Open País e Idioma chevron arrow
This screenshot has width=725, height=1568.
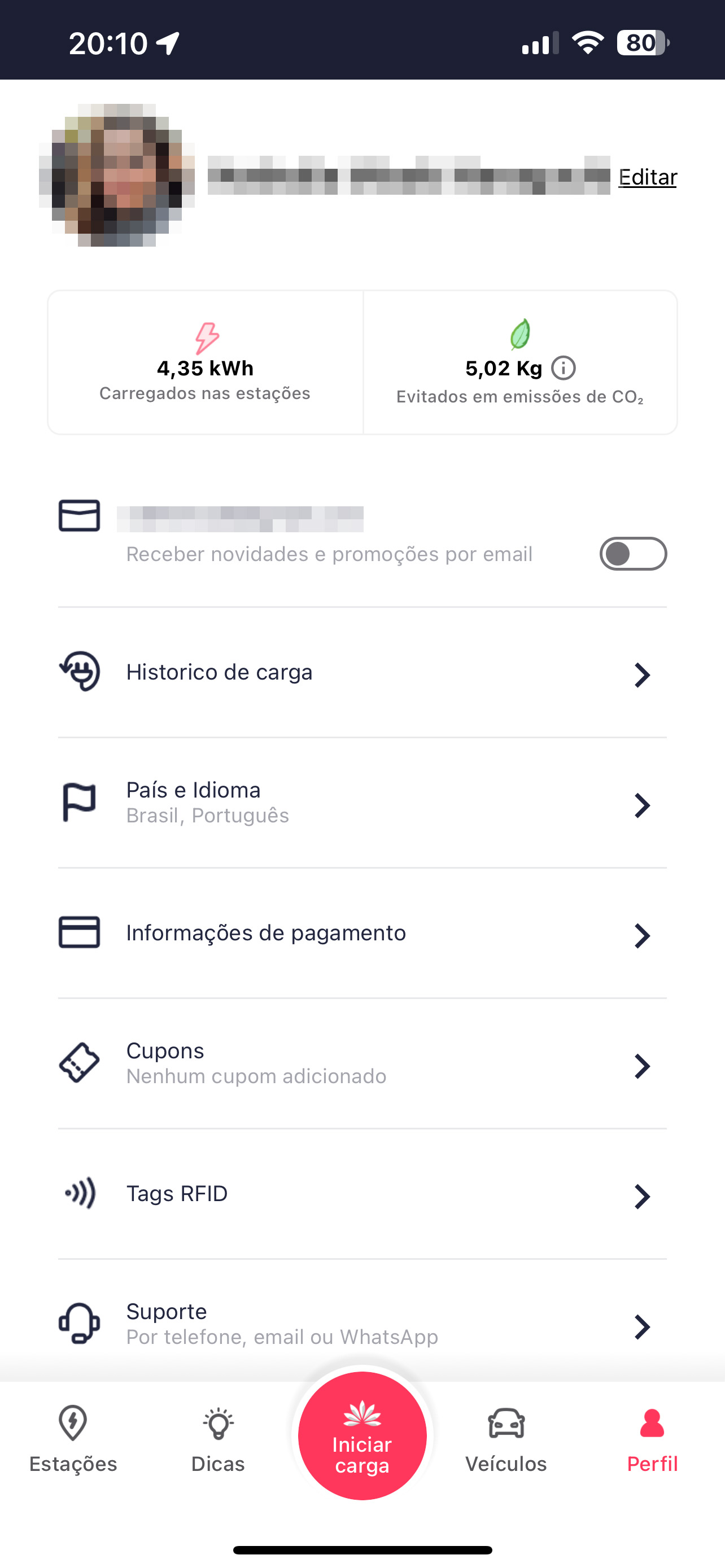click(642, 805)
